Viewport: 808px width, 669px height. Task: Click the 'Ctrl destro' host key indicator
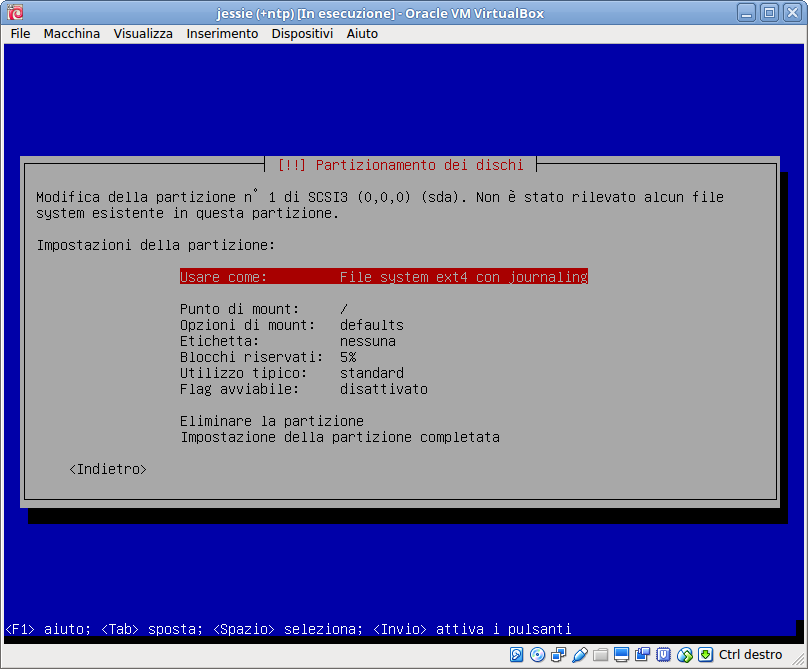(x=750, y=655)
